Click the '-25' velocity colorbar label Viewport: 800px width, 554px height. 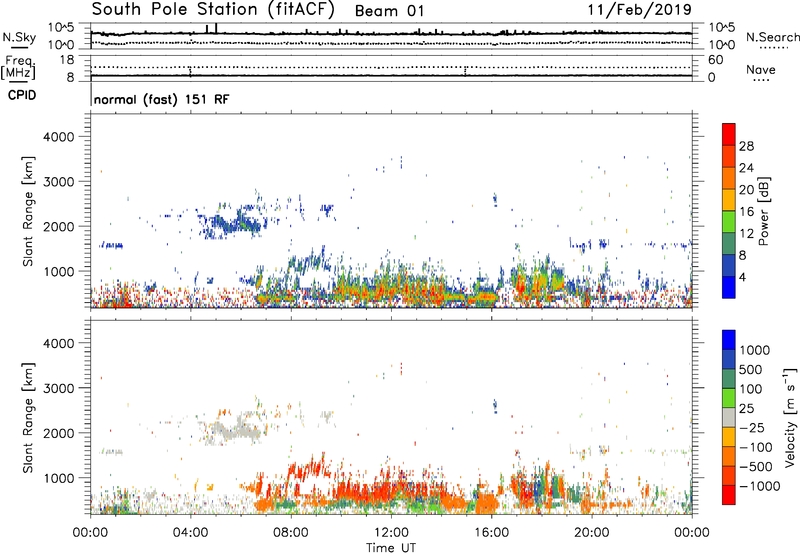[752, 427]
